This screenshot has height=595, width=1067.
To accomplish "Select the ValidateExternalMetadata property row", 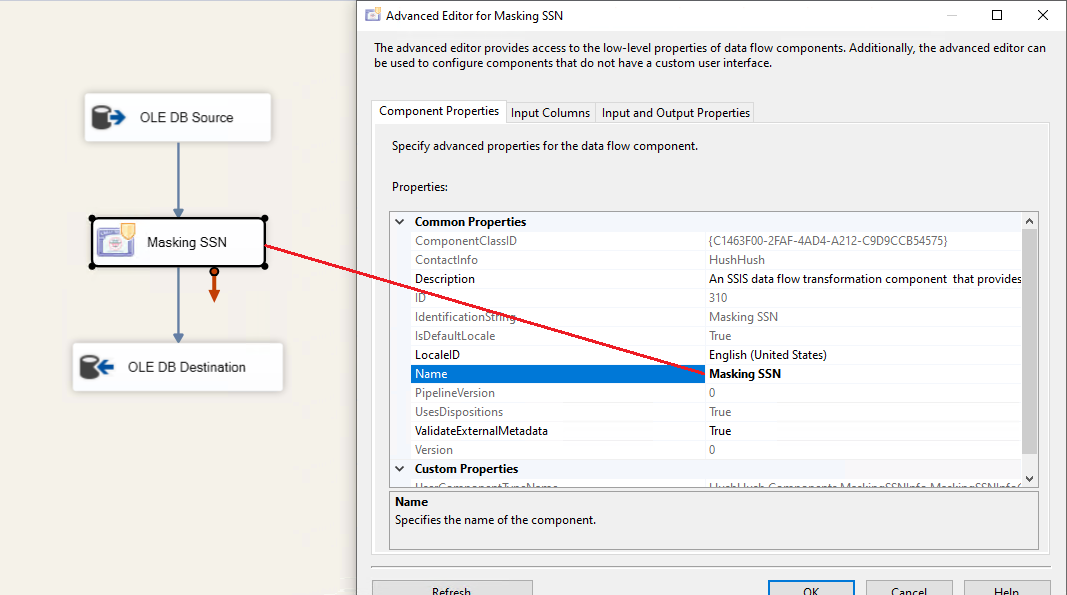I will 481,431.
